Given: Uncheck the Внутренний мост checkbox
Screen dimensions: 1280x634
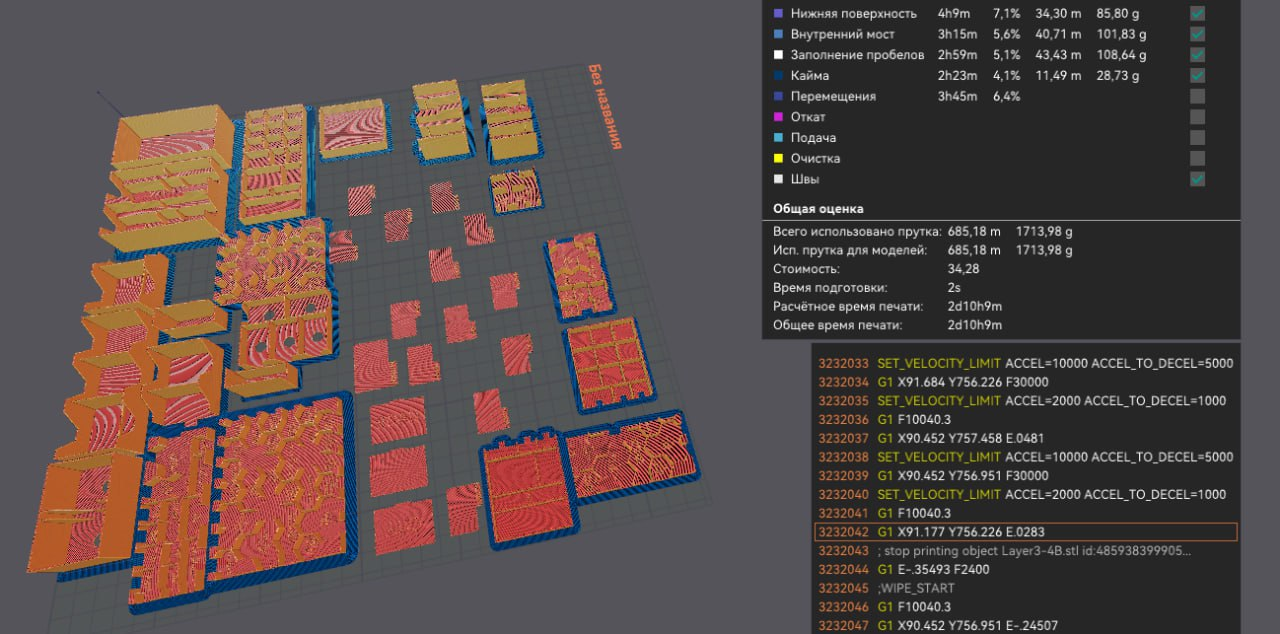Looking at the screenshot, I should click(1197, 34).
